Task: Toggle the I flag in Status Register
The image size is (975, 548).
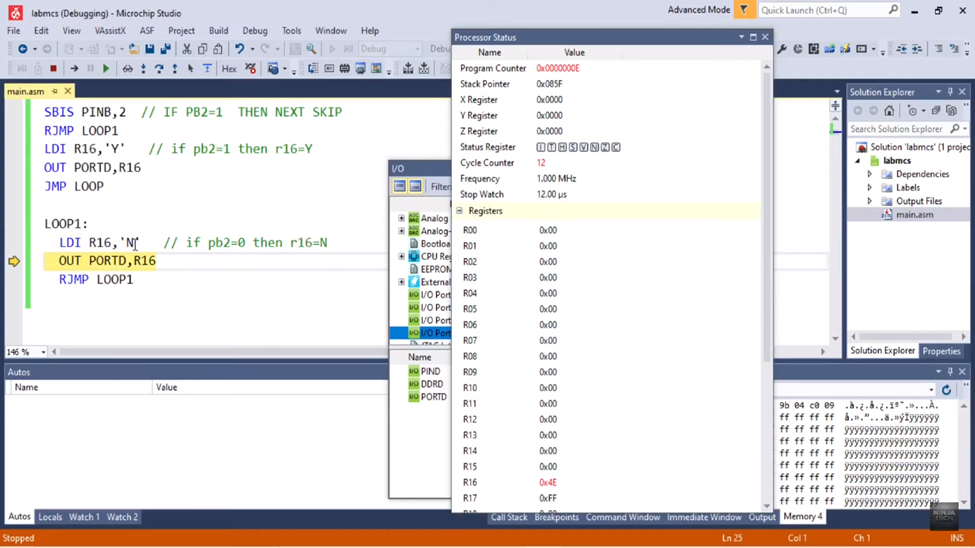Action: point(541,147)
